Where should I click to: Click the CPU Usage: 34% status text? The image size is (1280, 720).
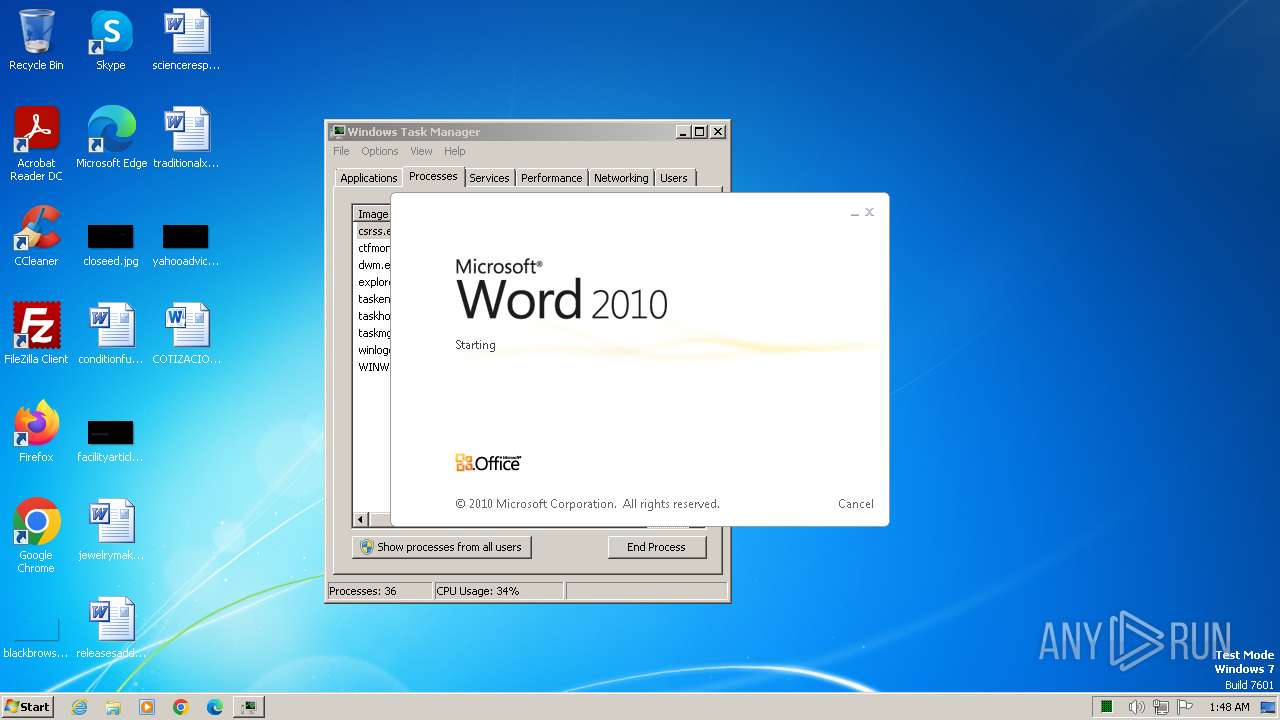tap(478, 591)
